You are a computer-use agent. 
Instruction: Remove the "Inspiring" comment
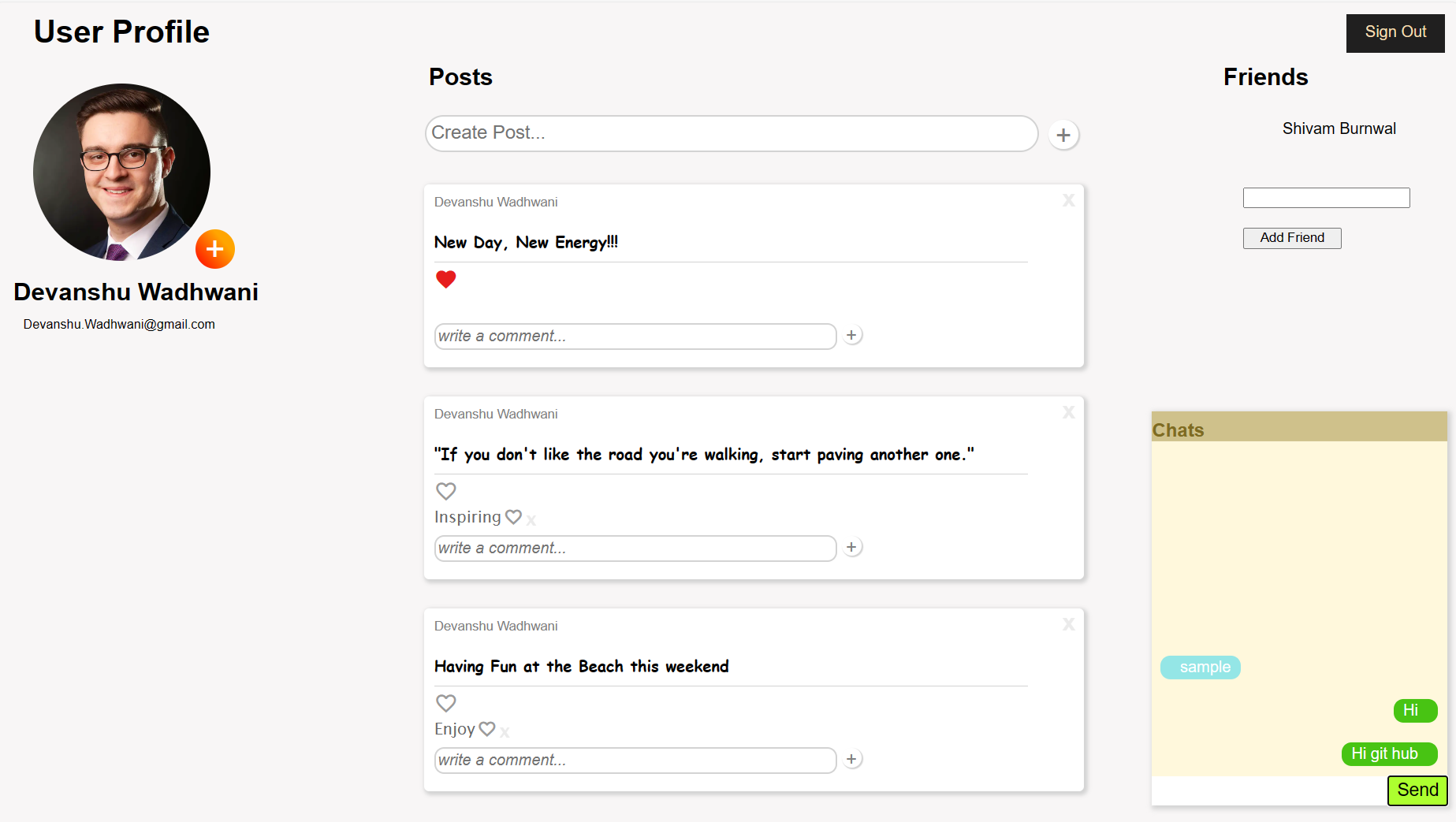[x=531, y=519]
